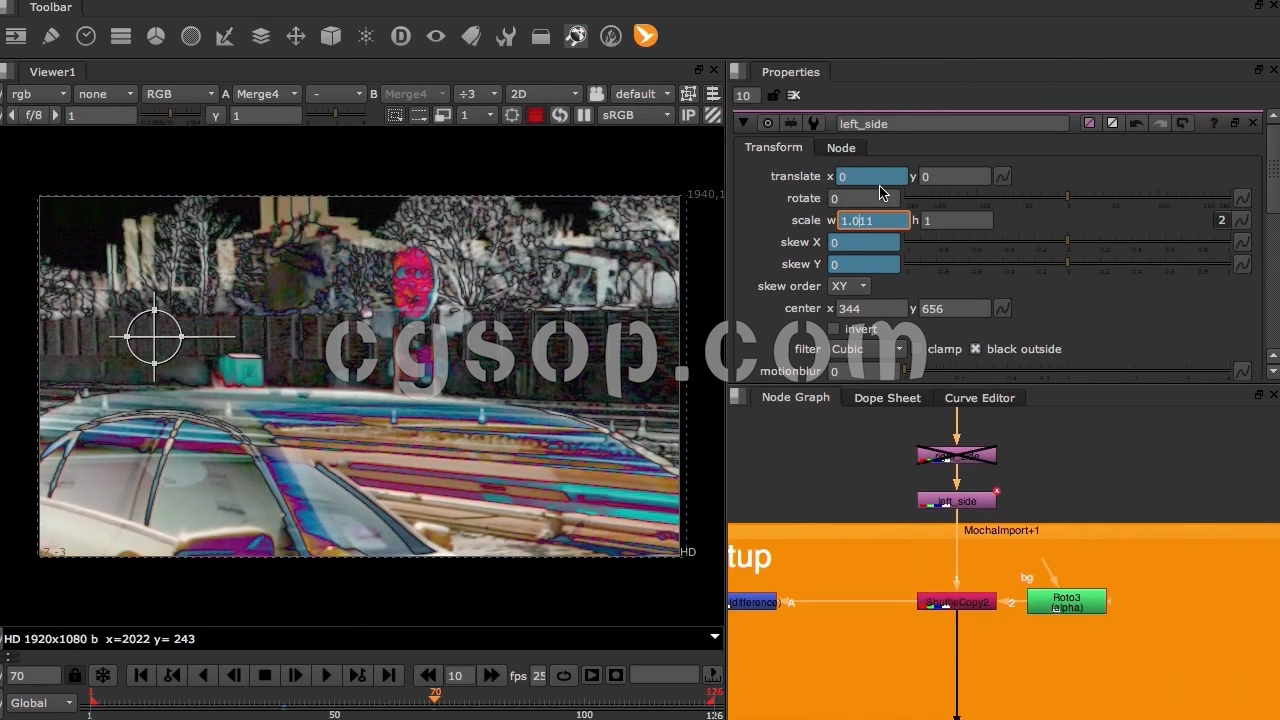Open the 2D view mode dropdown
This screenshot has height=720, width=1280.
tap(544, 94)
